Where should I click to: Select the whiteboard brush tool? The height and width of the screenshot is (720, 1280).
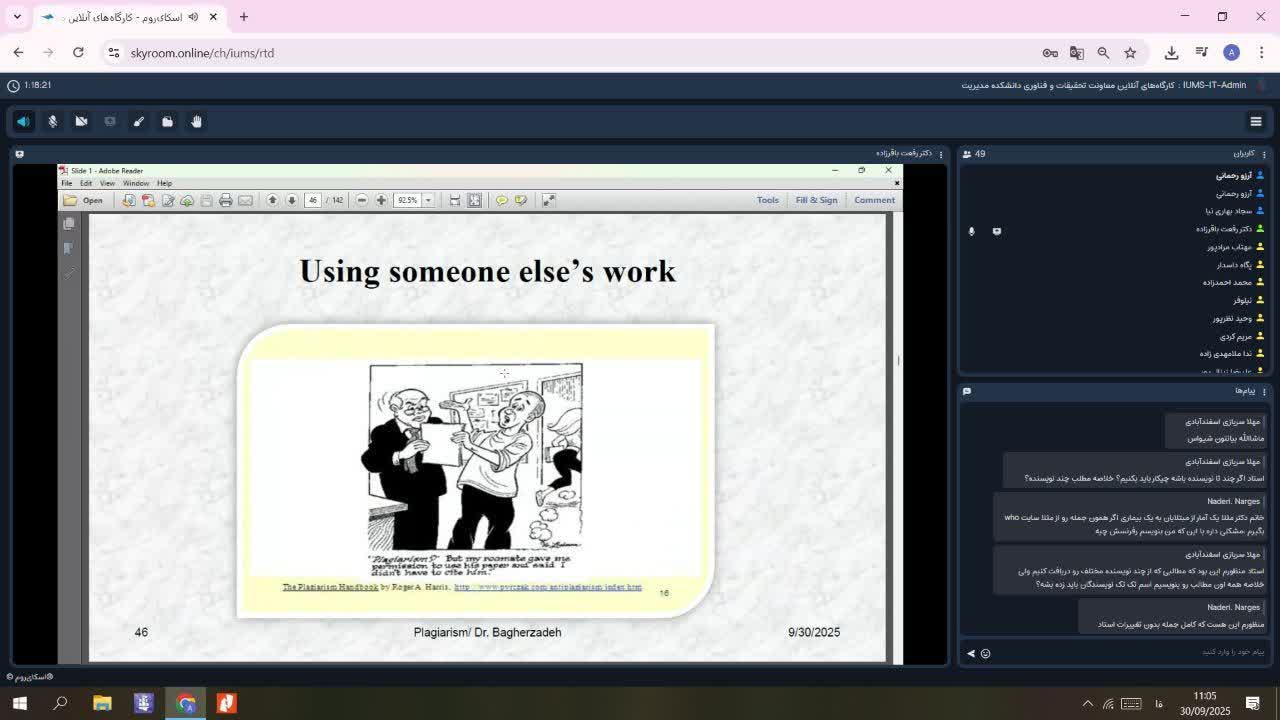point(139,121)
